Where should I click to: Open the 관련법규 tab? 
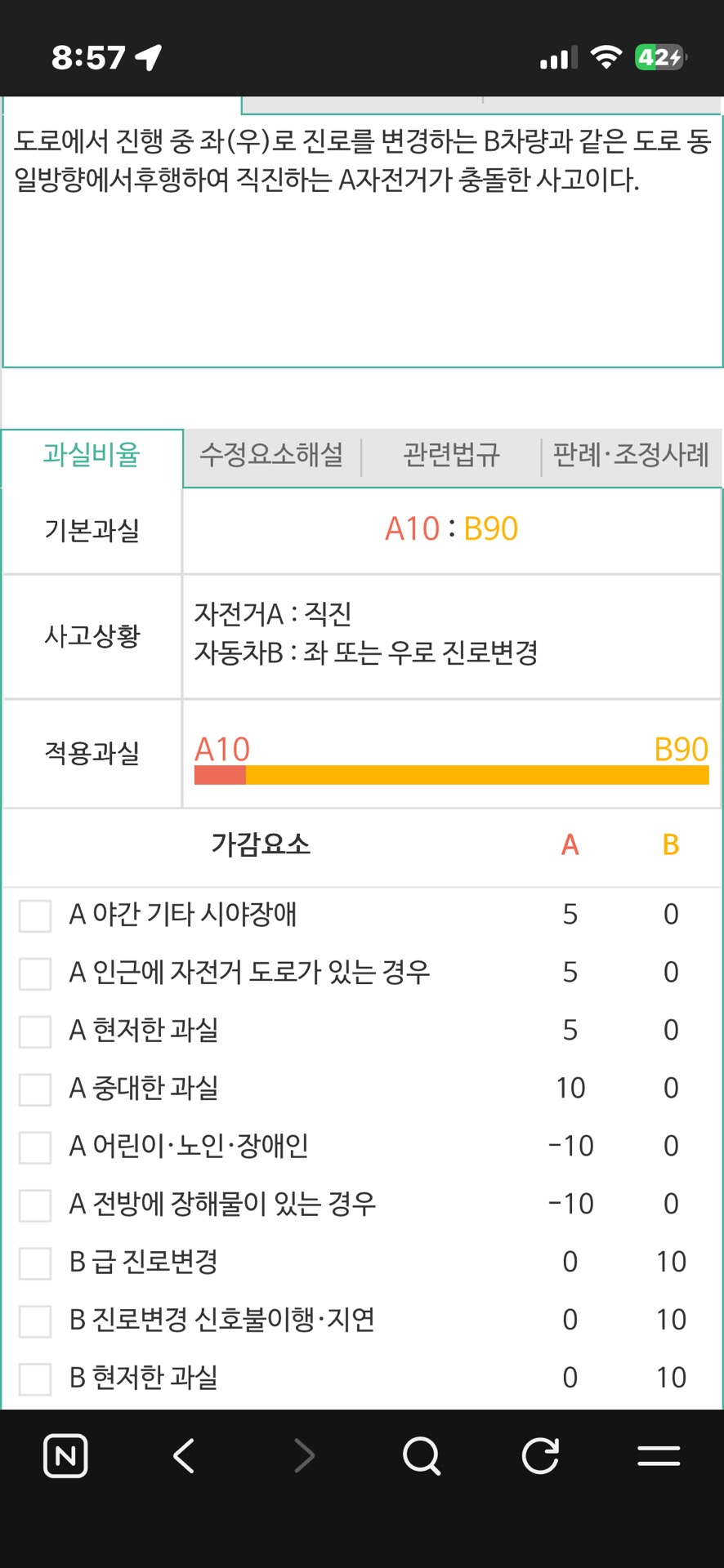pyautogui.click(x=451, y=455)
